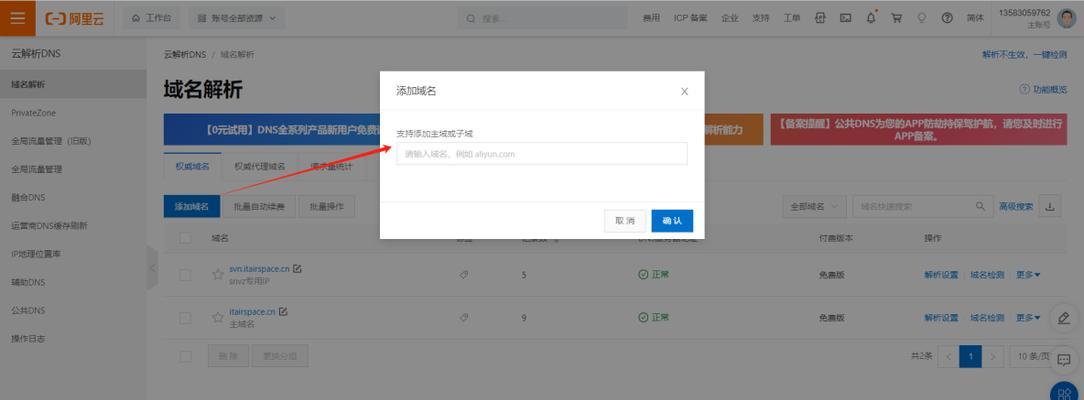Viewport: 1084px width, 400px height.
Task: Click the tag icon for svn.itairspace.cn
Action: point(464,275)
